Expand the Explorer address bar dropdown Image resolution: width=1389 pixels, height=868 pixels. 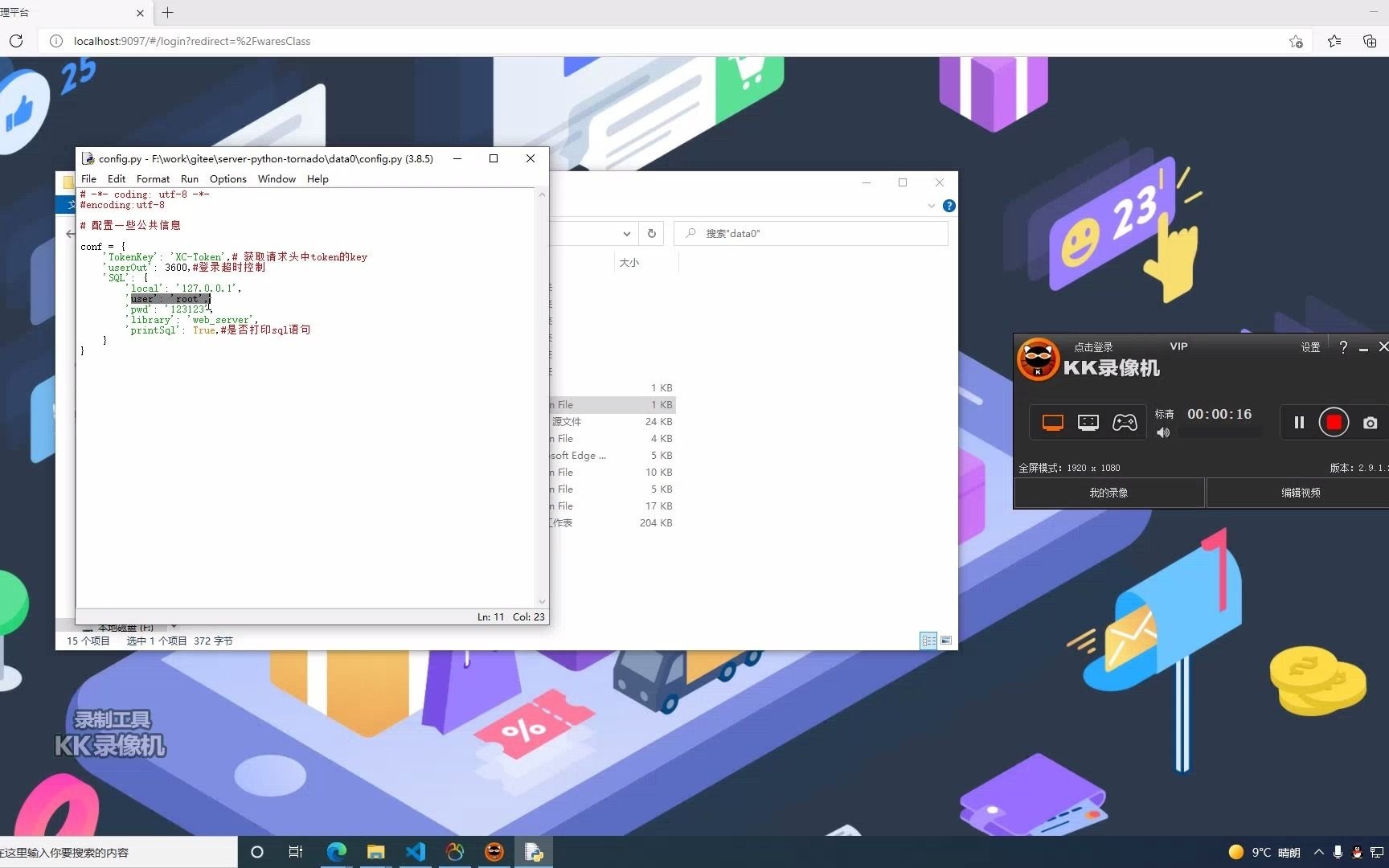tap(627, 234)
